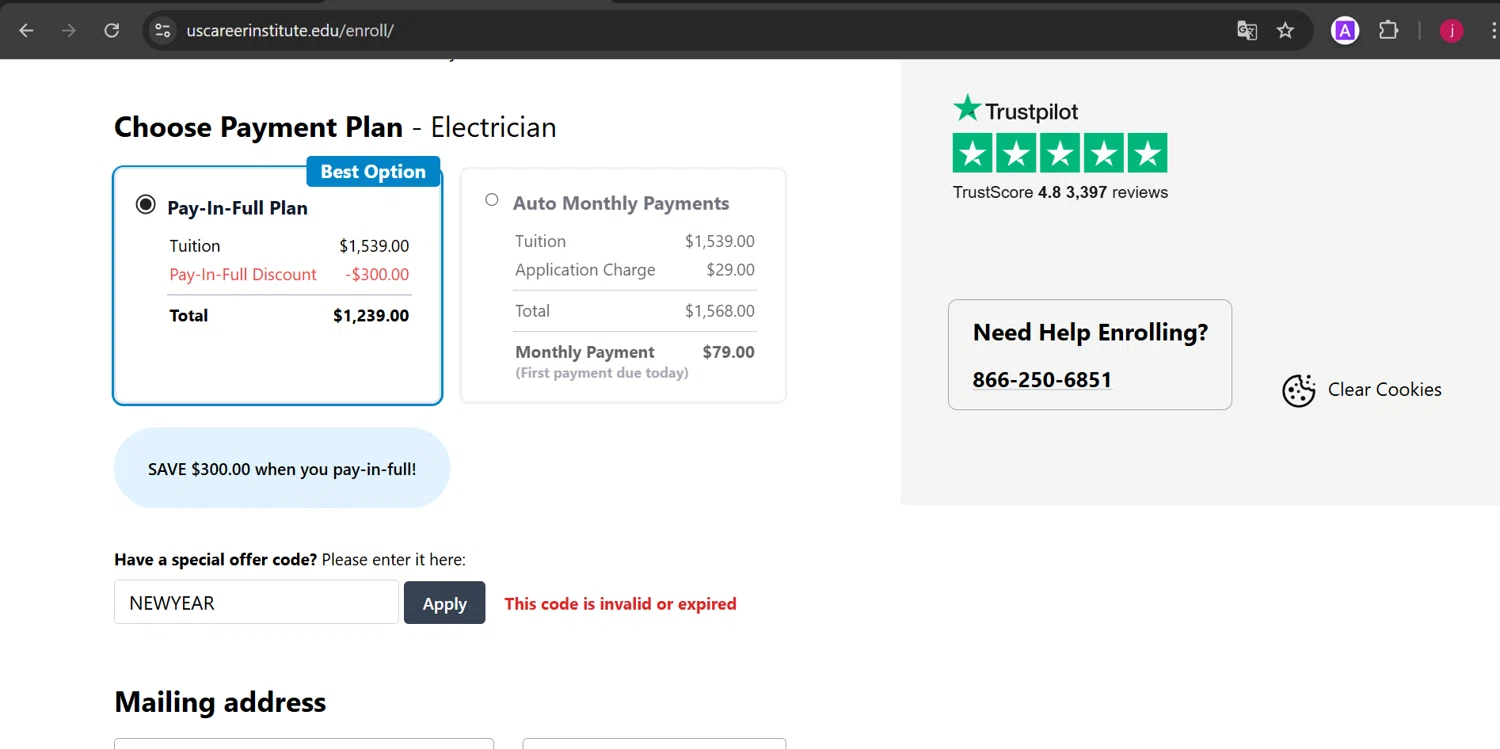Bookmark this page with the star icon
Screen dimensions: 1500x749
[1286, 31]
